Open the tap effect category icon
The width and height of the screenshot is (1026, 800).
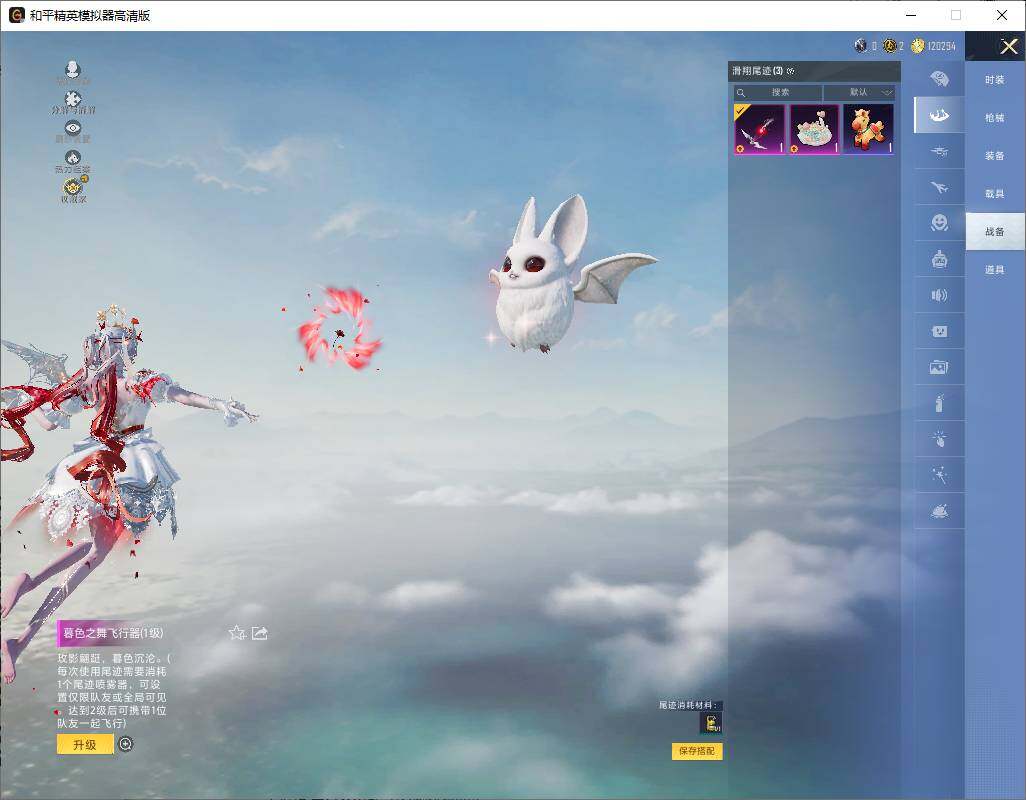(939, 439)
